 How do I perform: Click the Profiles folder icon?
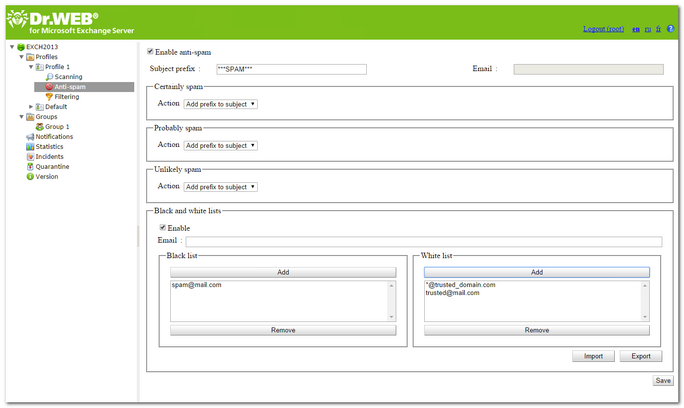(x=30, y=57)
